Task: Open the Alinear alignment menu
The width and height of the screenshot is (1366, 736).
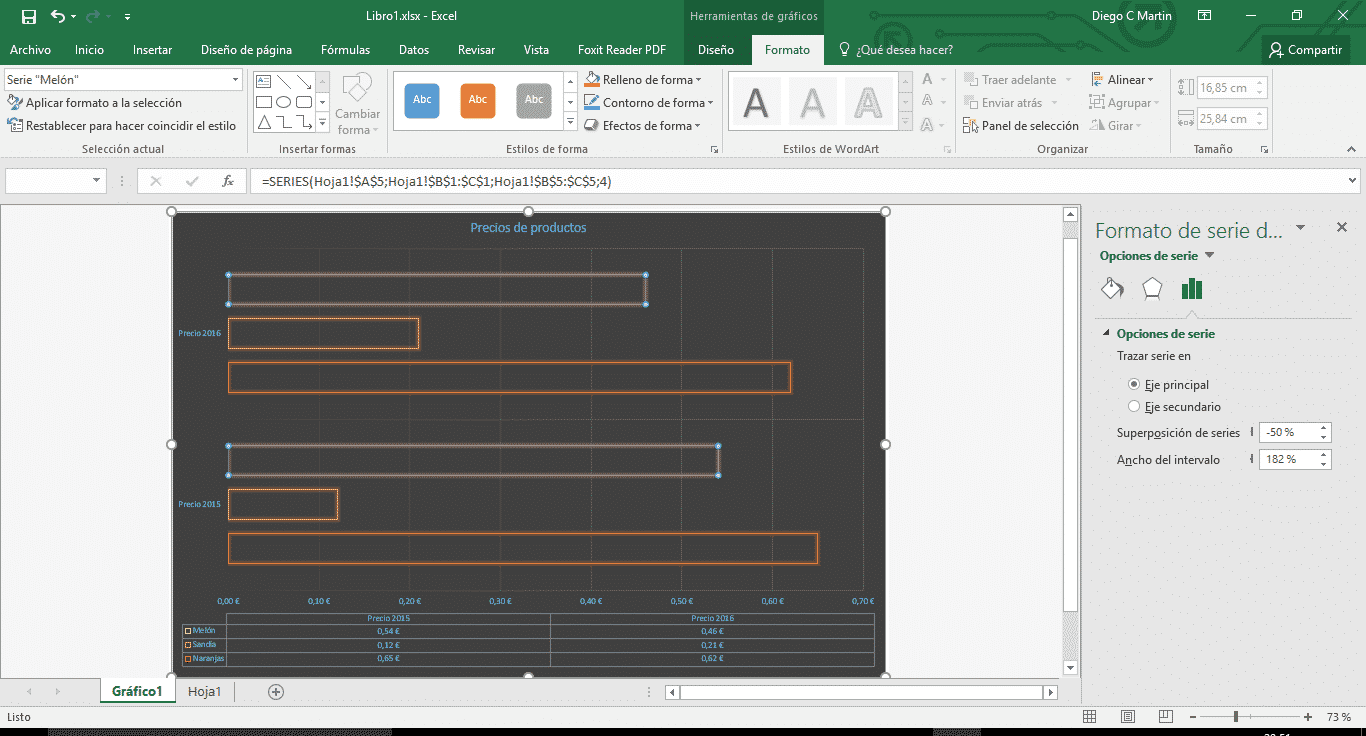Action: tap(1125, 79)
